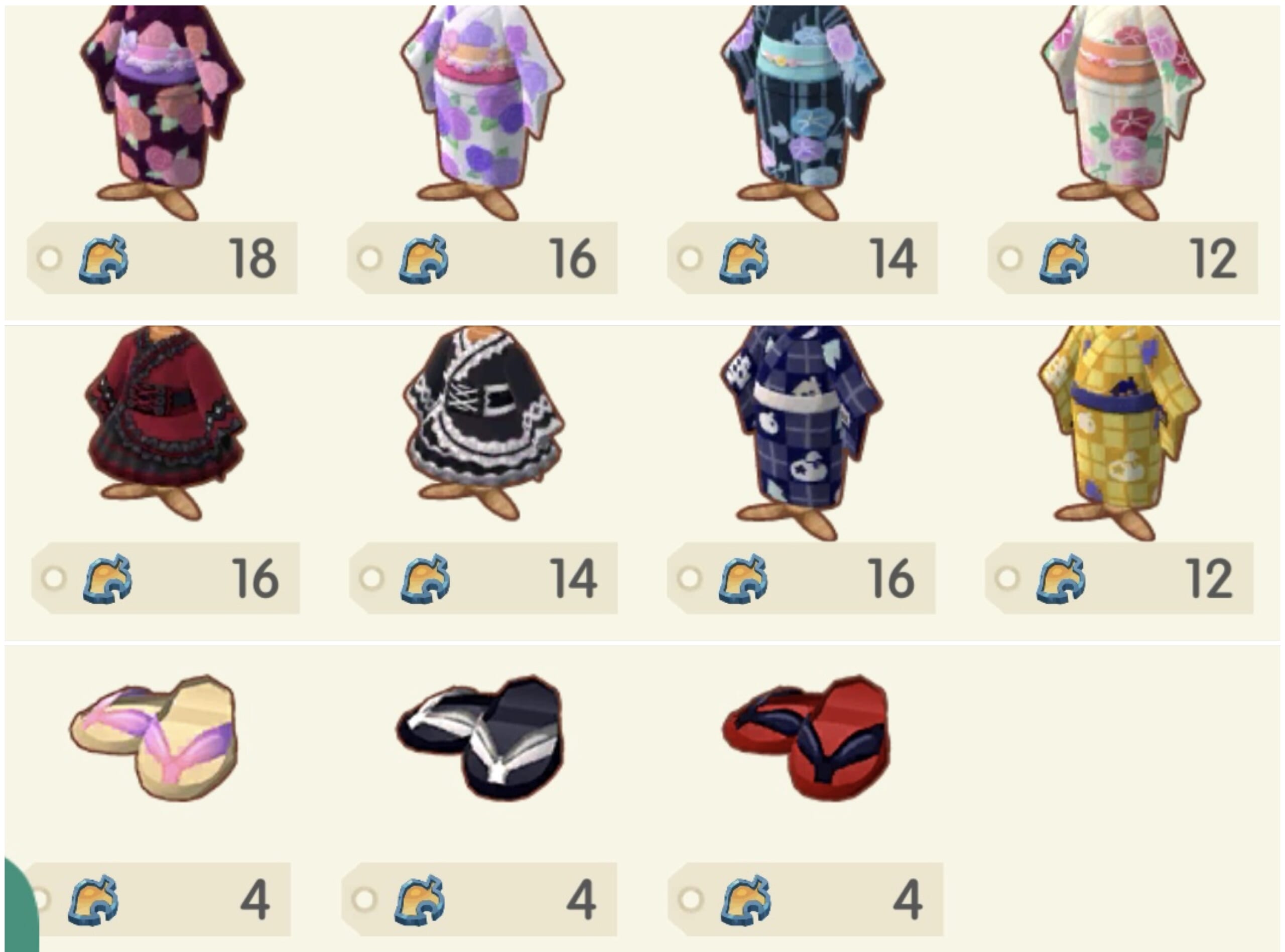Choose the red gothic lace dress
This screenshot has width=1285, height=952.
tap(165, 424)
